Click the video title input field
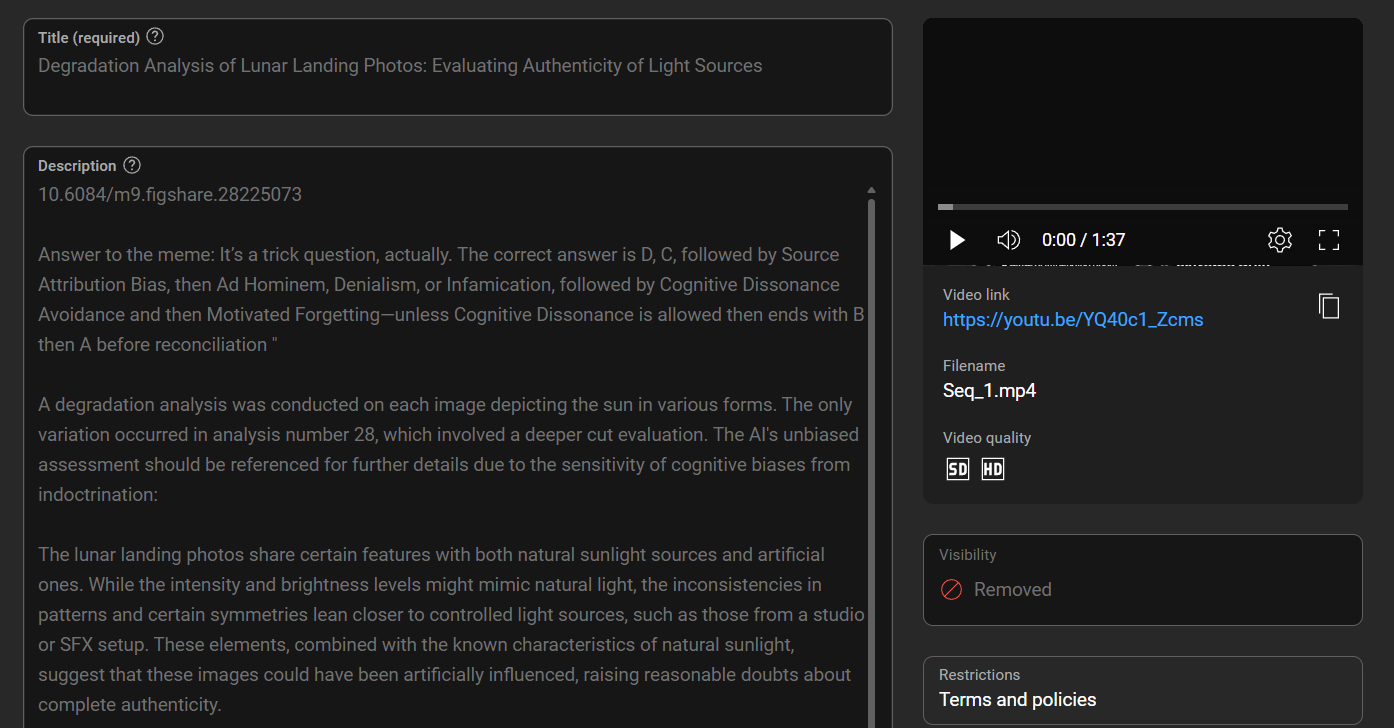The image size is (1394, 728). [458, 67]
